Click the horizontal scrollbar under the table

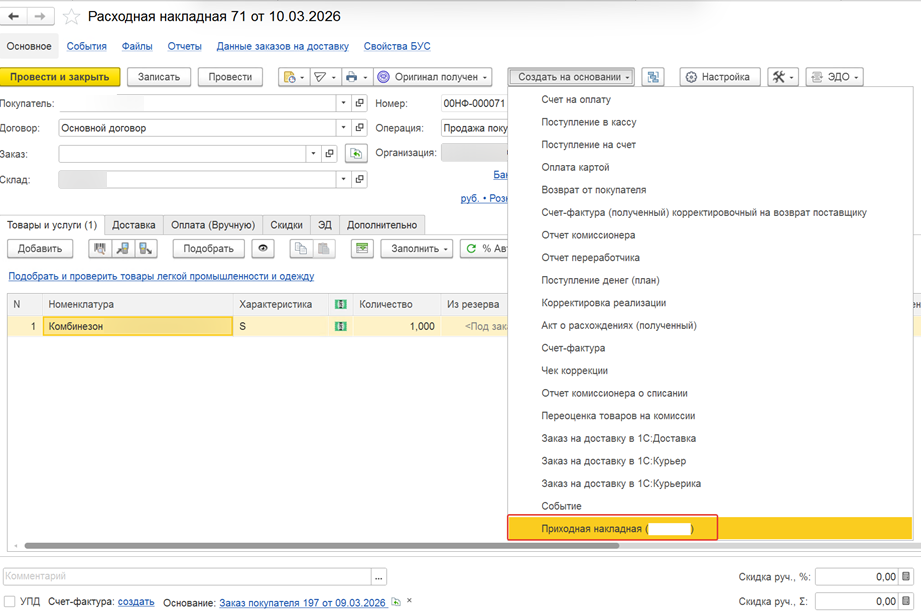(300, 546)
